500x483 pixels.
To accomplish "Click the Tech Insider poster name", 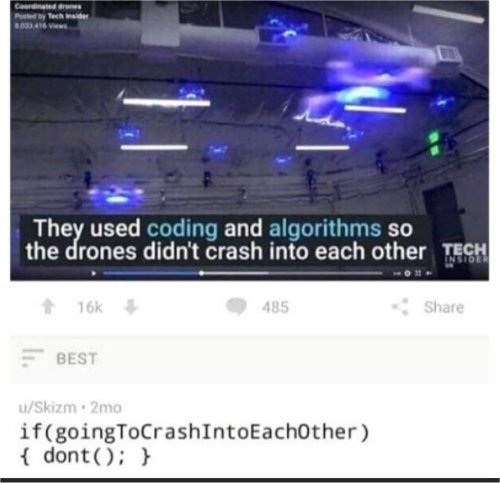I will click(68, 16).
